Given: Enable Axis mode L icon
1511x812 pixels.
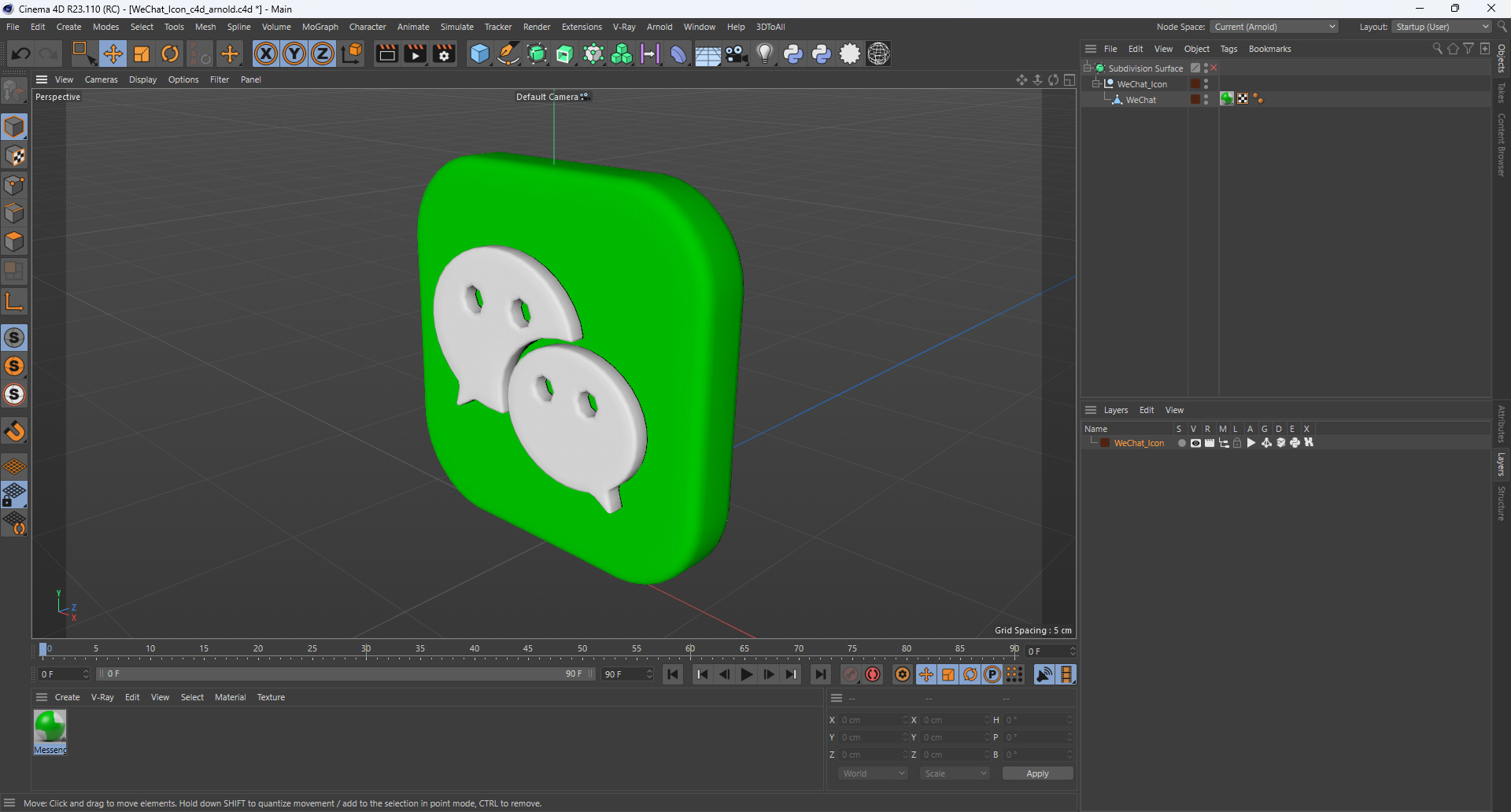Looking at the screenshot, I should tap(14, 301).
